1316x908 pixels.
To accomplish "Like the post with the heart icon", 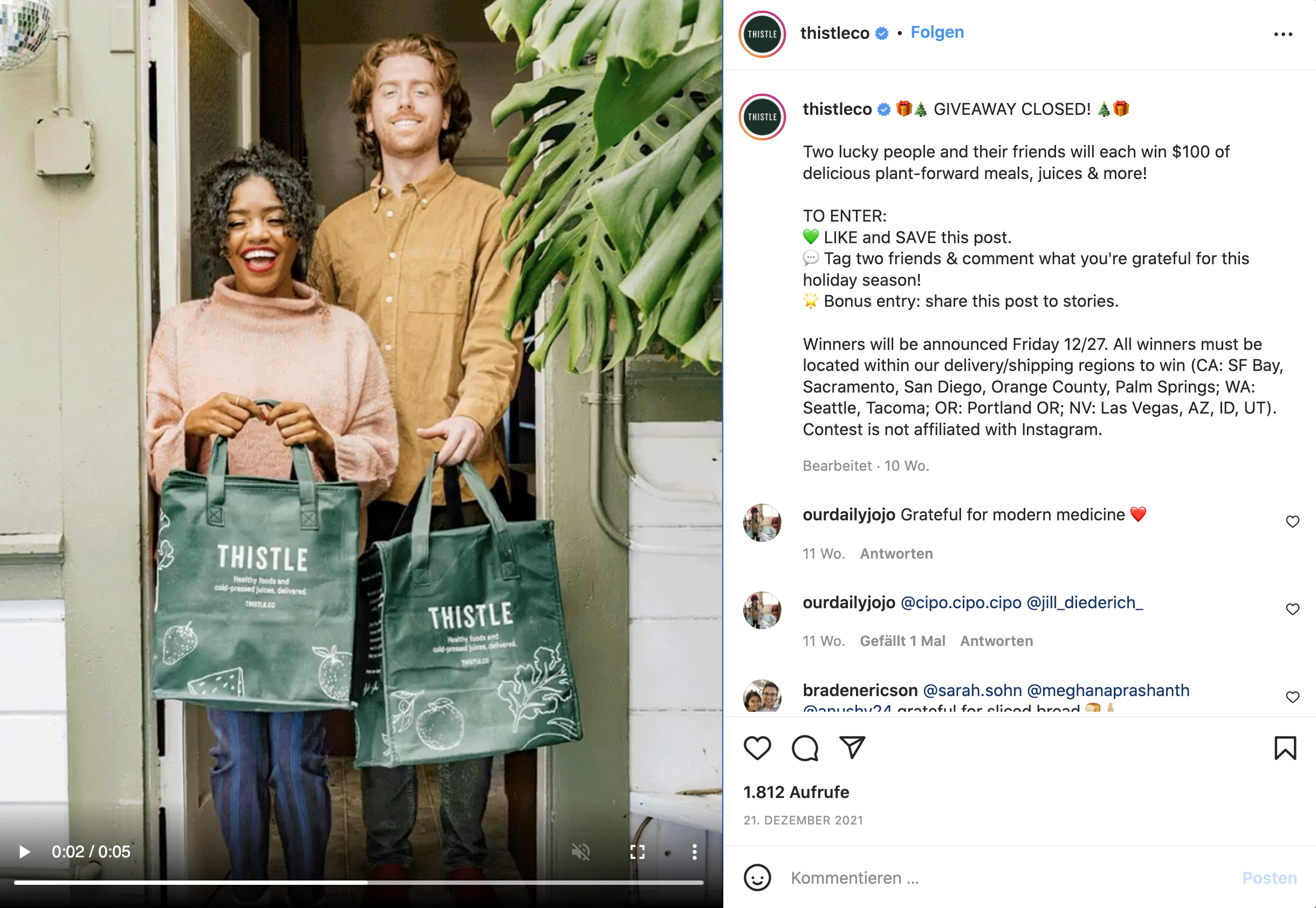I will pyautogui.click(x=757, y=747).
